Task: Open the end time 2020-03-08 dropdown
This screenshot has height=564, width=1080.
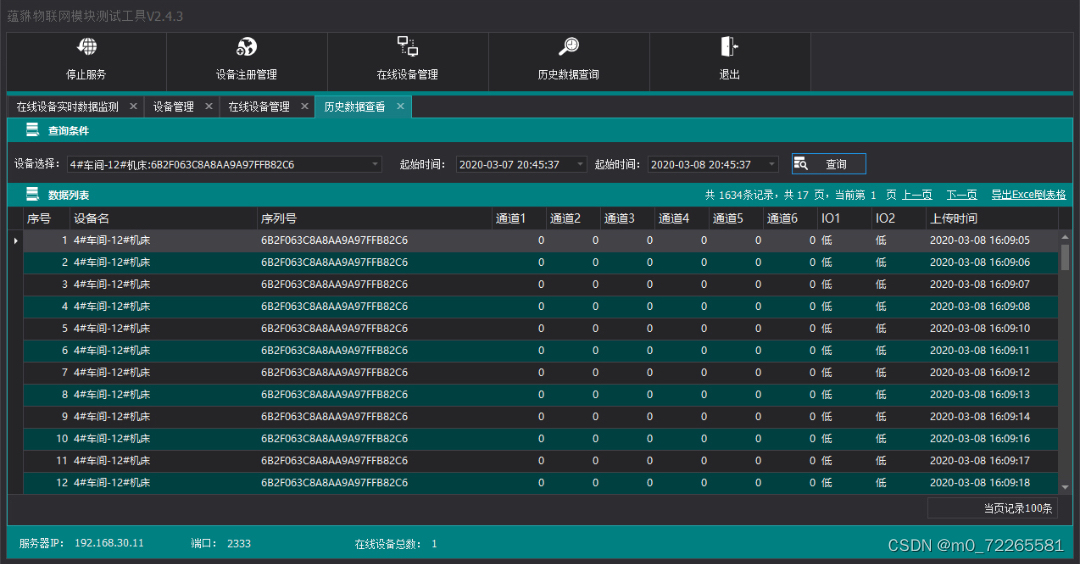Action: tap(771, 165)
